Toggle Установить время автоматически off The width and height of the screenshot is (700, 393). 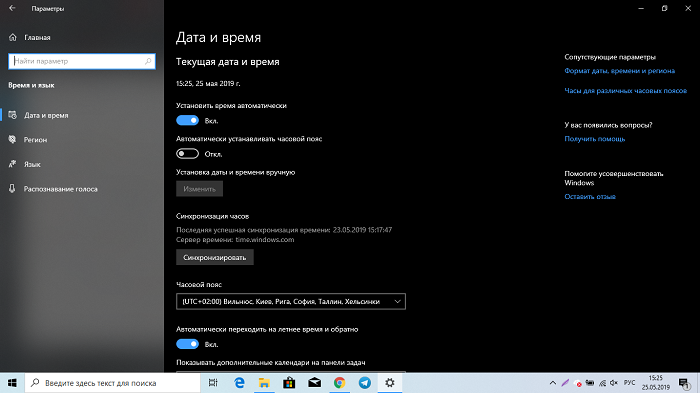pyautogui.click(x=188, y=121)
